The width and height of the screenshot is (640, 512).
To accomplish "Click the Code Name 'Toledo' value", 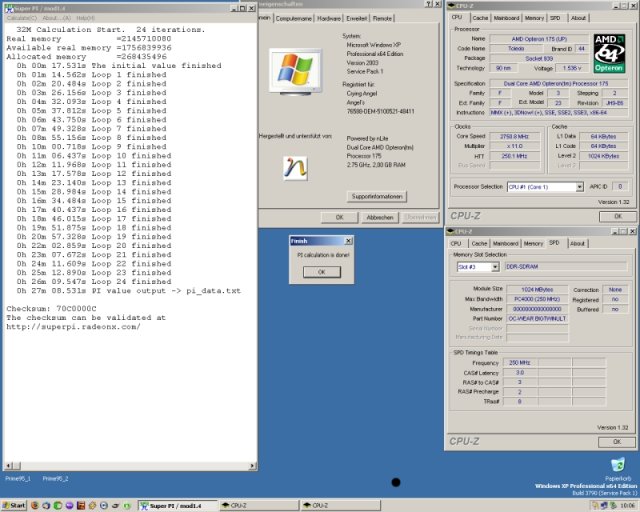I will coord(516,49).
